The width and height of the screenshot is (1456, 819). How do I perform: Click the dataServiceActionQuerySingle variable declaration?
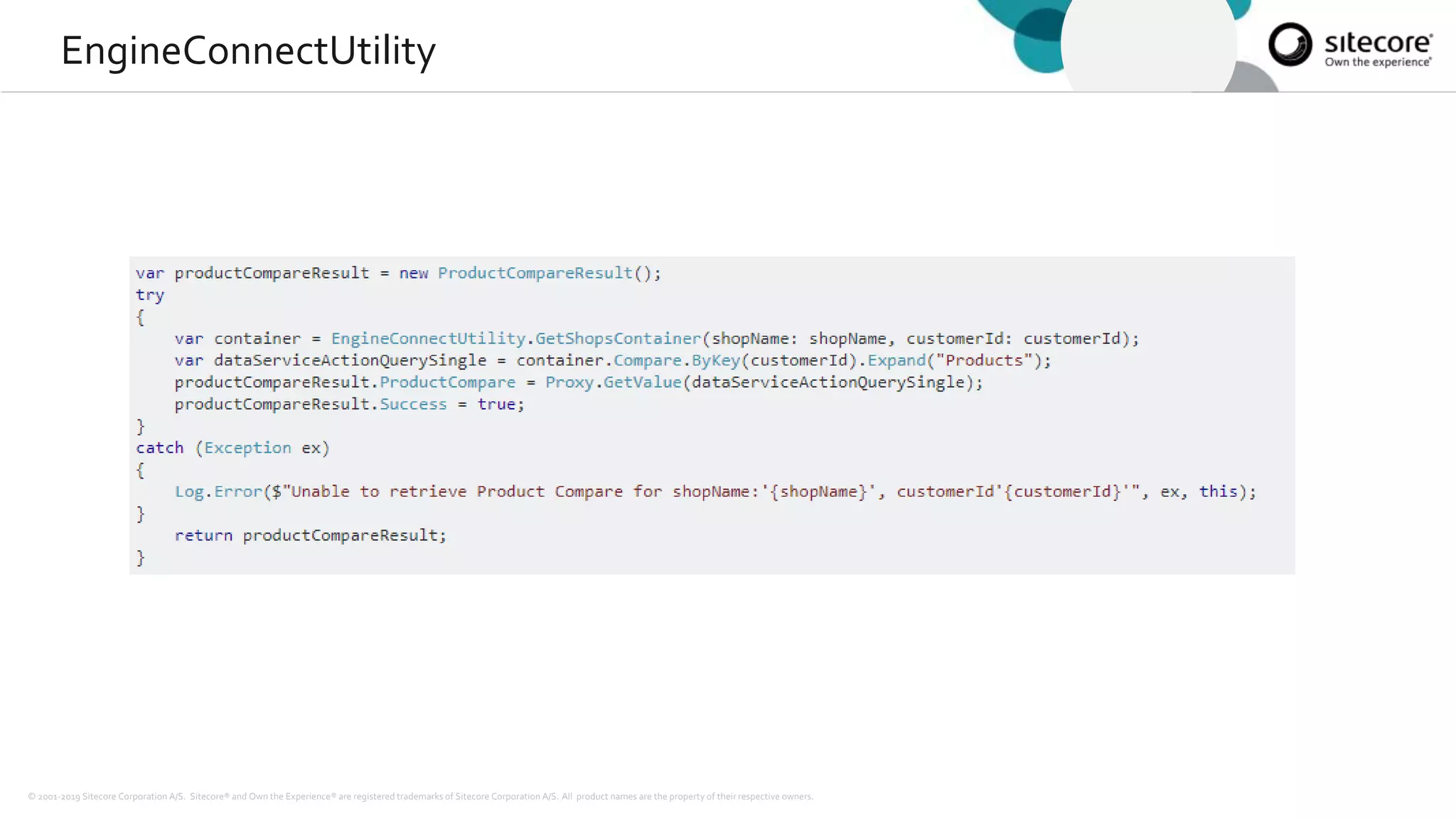click(x=350, y=360)
